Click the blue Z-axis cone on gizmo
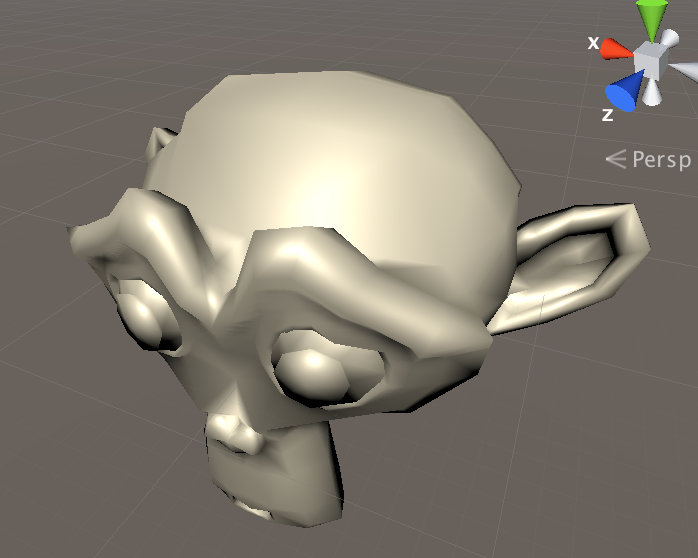698x558 pixels. (624, 92)
